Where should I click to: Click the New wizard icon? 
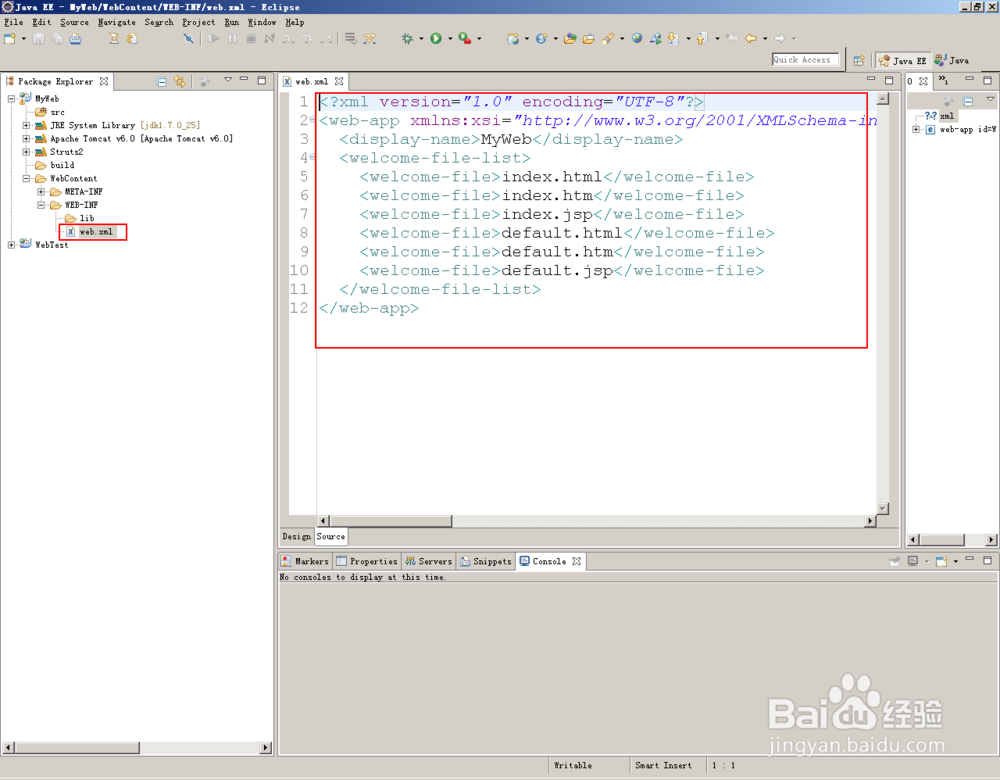point(10,39)
